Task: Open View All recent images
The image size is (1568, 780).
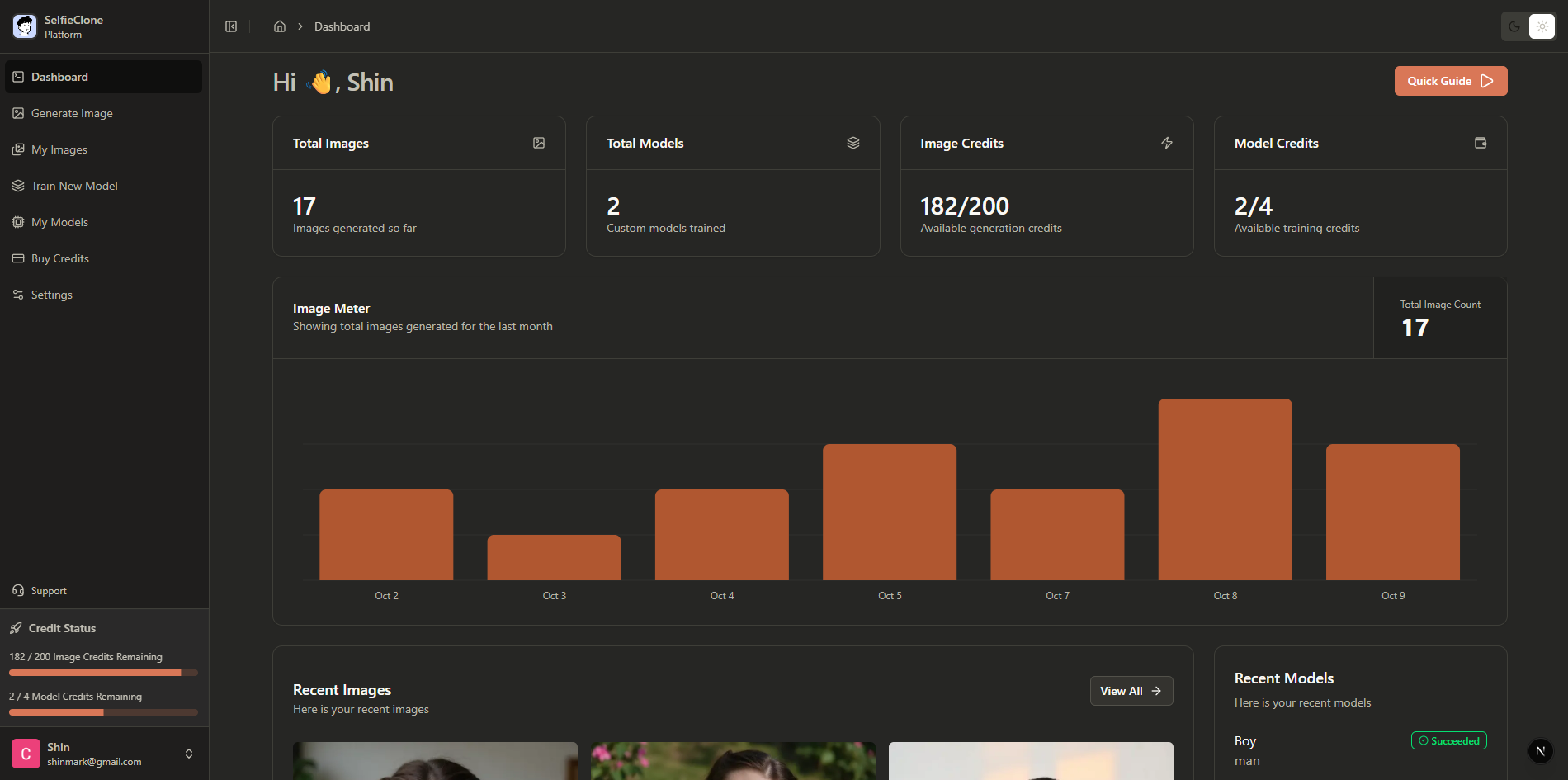Action: coord(1131,691)
